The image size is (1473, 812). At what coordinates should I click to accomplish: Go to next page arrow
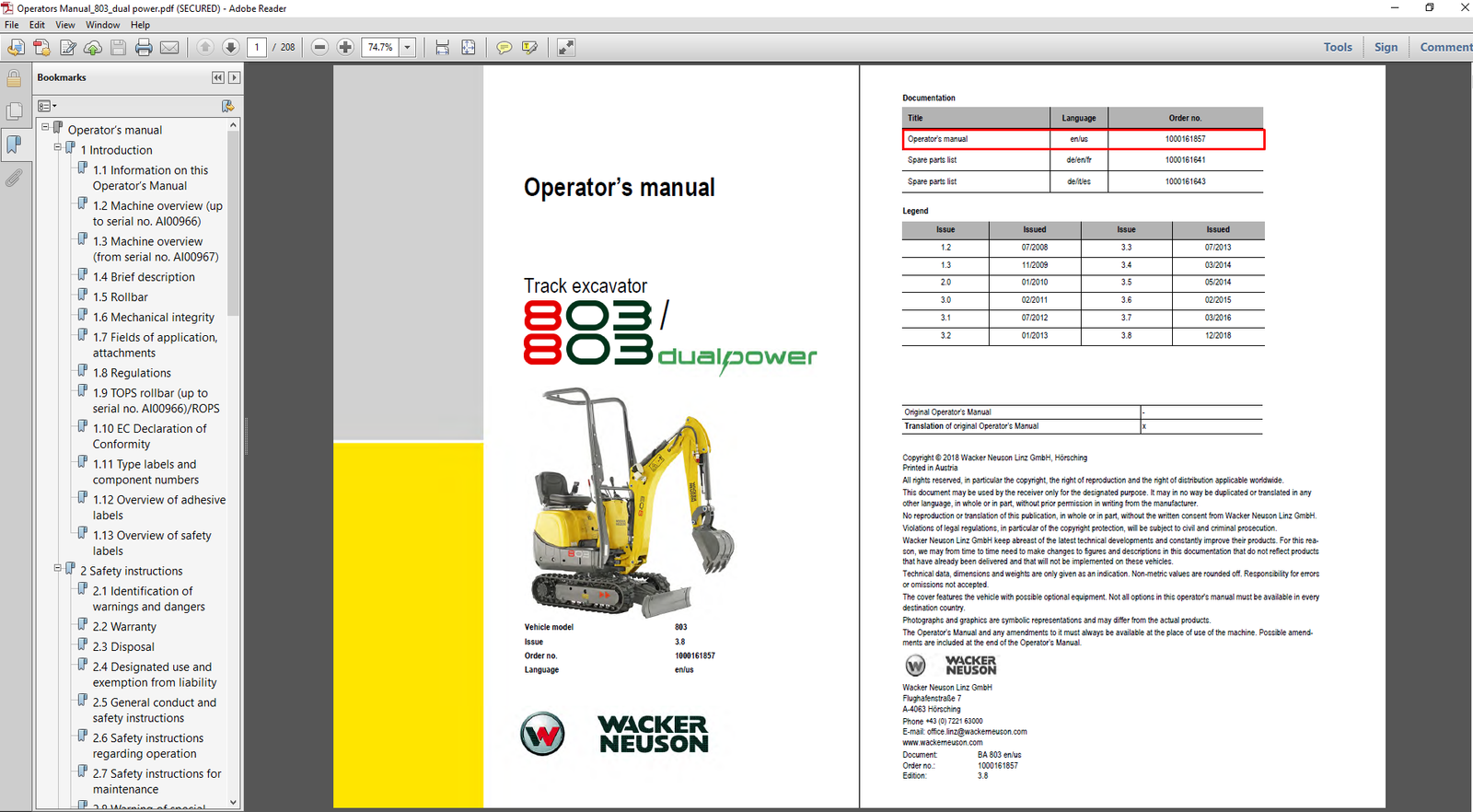pyautogui.click(x=231, y=47)
